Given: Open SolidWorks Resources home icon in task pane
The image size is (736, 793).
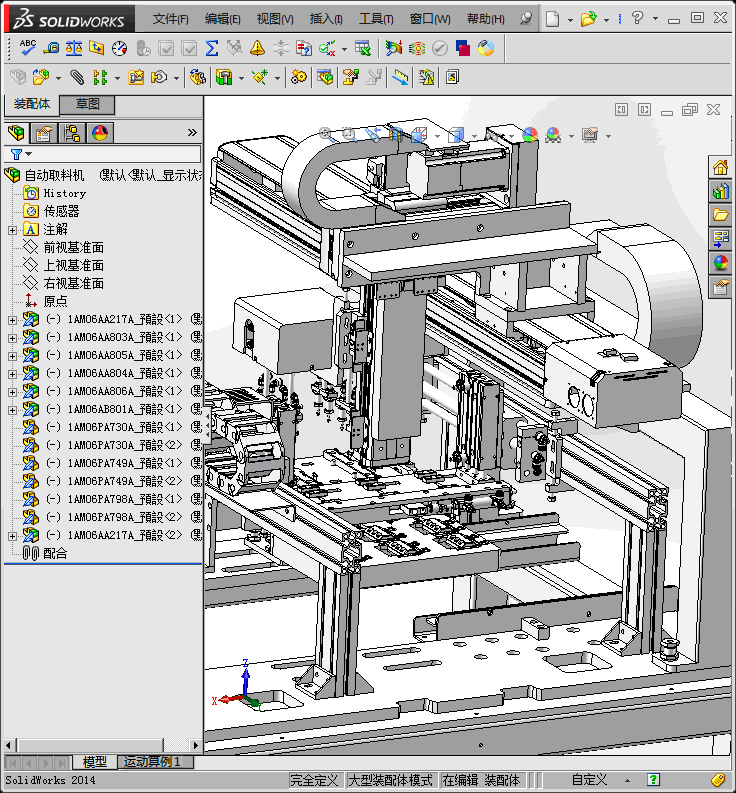Looking at the screenshot, I should [x=720, y=167].
